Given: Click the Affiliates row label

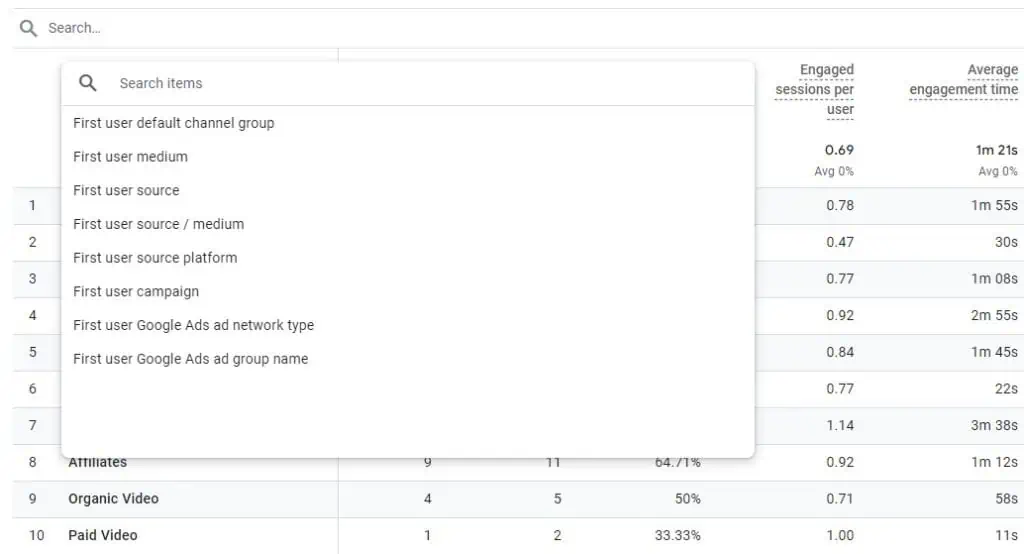Looking at the screenshot, I should pyautogui.click(x=98, y=463).
